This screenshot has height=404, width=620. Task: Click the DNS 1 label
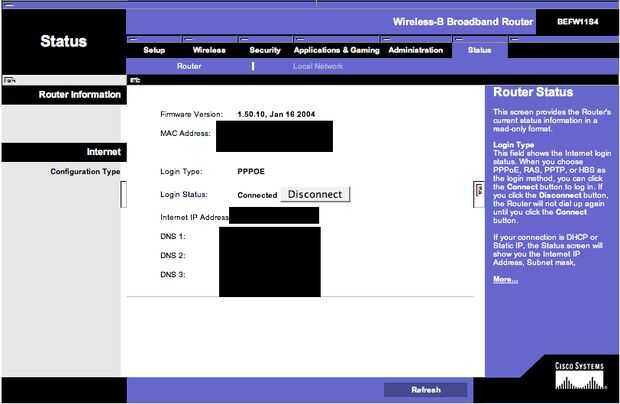point(173,236)
